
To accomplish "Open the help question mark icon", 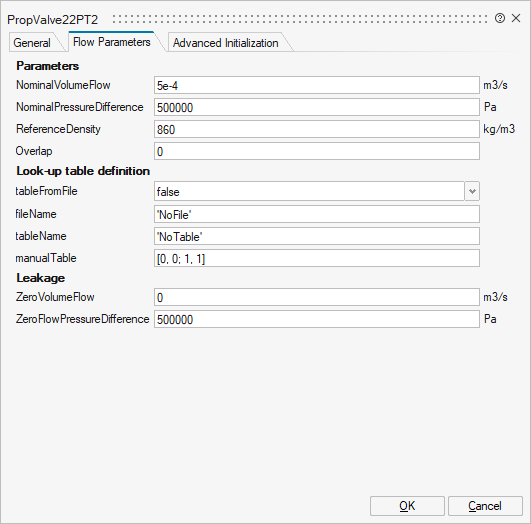I will pyautogui.click(x=500, y=18).
